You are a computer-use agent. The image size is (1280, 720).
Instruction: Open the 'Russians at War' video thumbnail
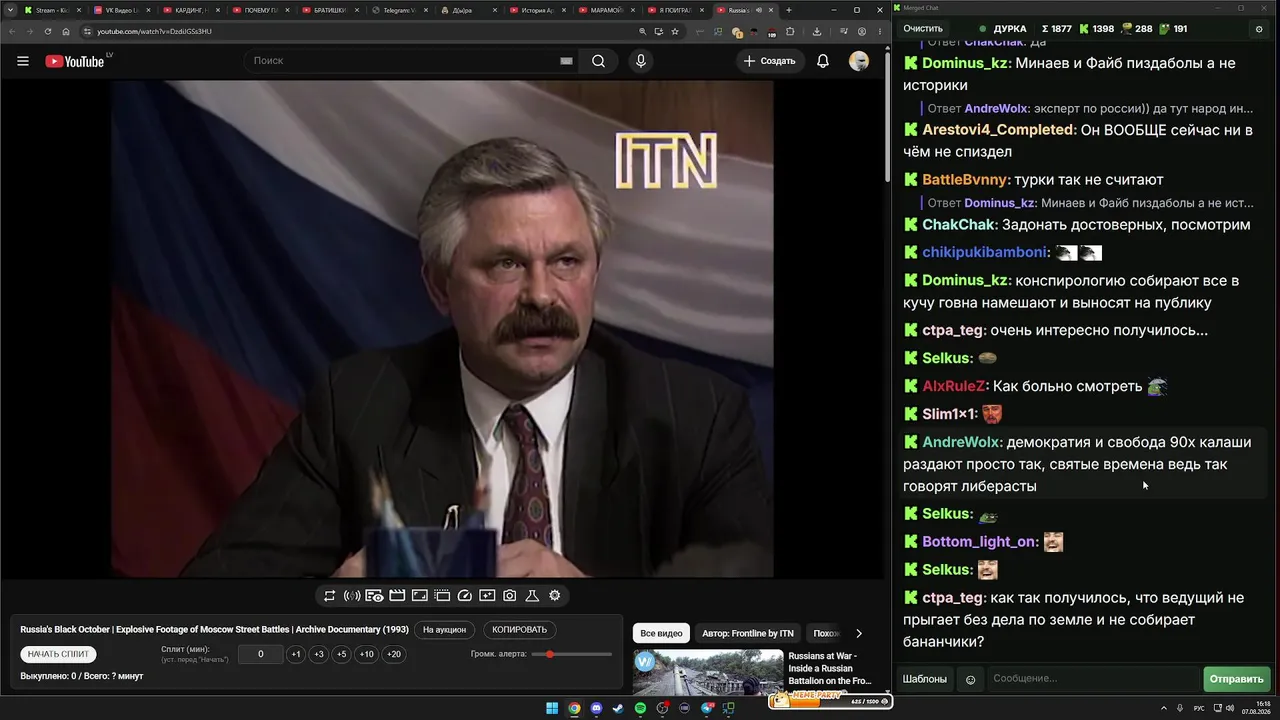(708, 672)
